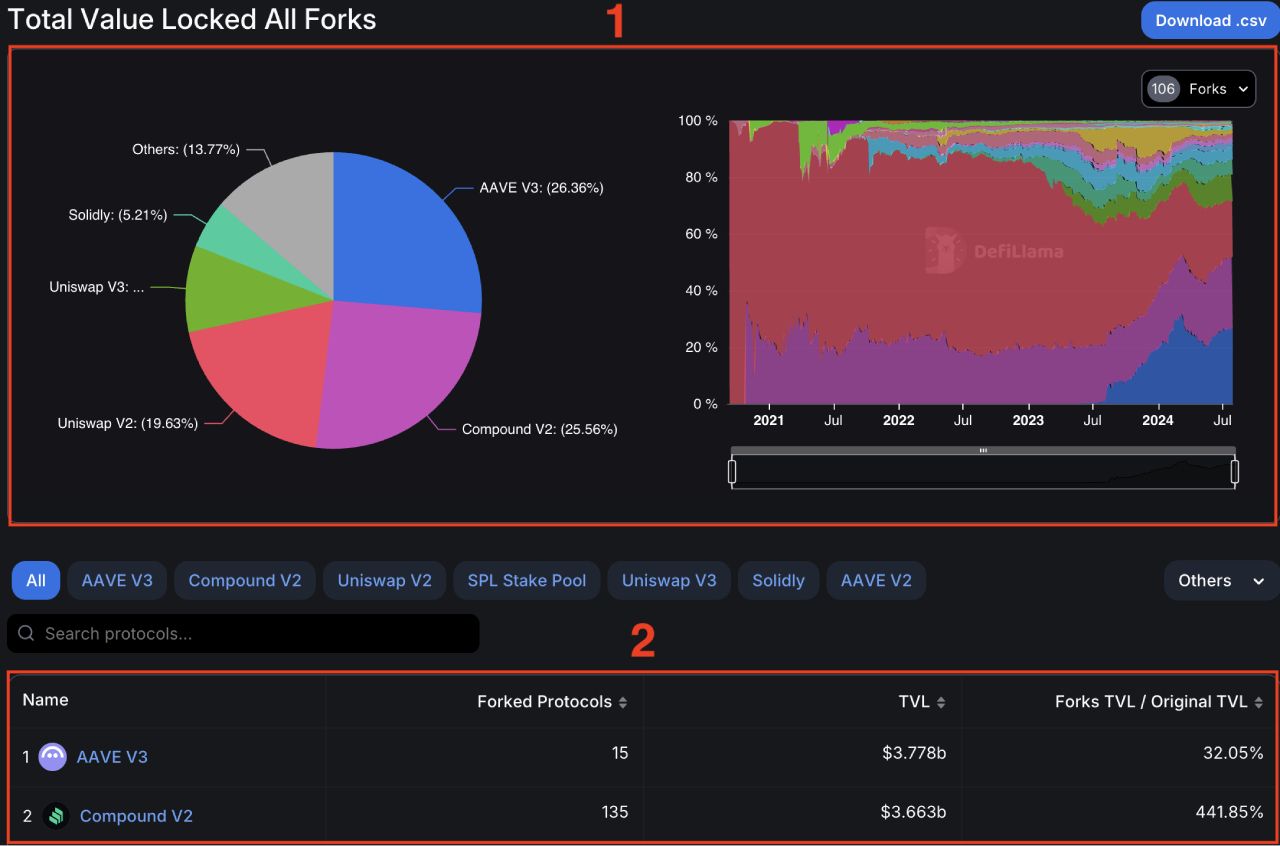
Task: Click the '$3.778b' TVL cell
Action: point(914,753)
